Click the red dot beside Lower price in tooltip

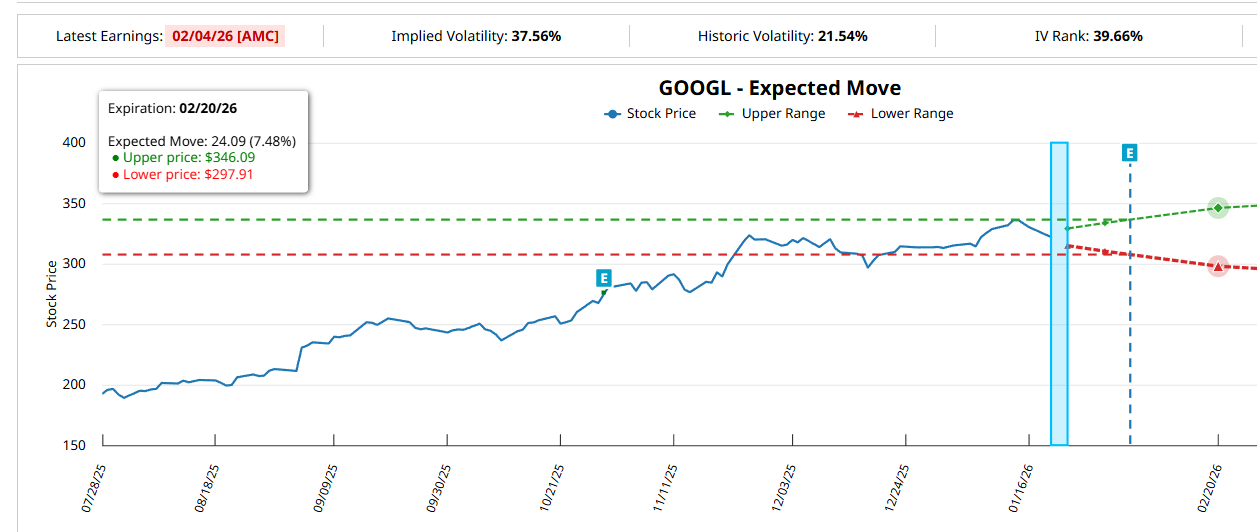115,175
